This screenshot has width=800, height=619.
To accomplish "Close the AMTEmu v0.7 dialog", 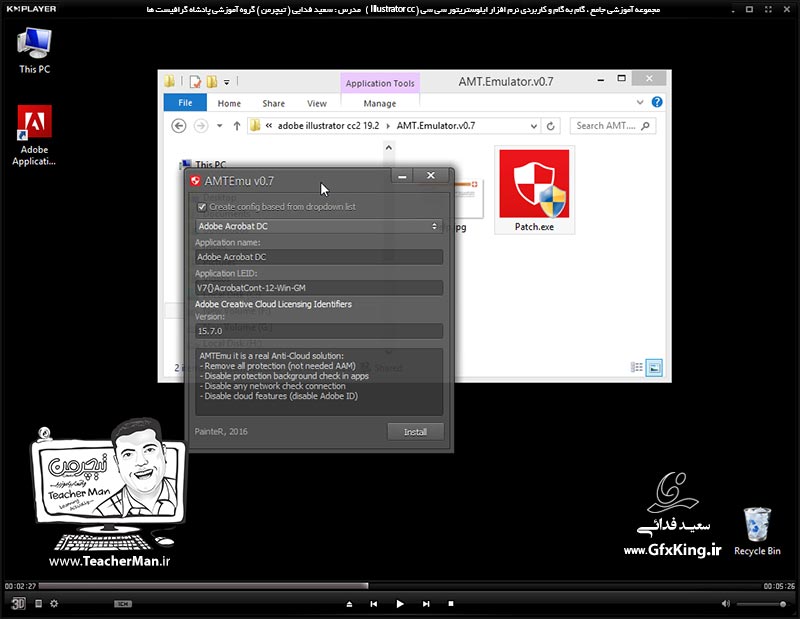I will pos(431,176).
